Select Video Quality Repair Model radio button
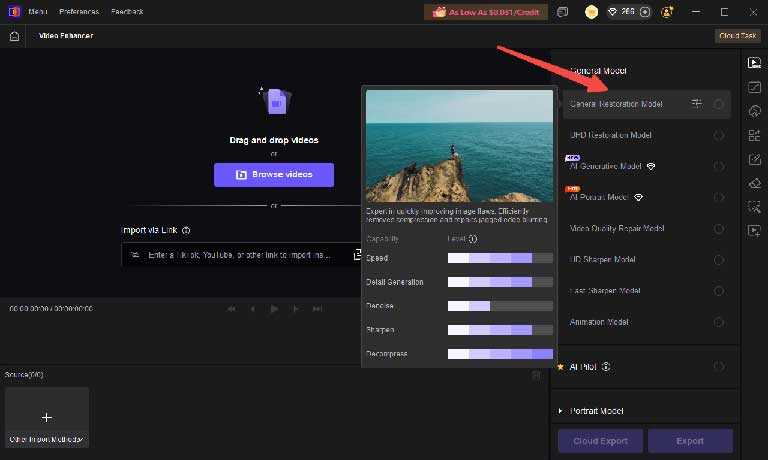The width and height of the screenshot is (768, 460). [719, 229]
